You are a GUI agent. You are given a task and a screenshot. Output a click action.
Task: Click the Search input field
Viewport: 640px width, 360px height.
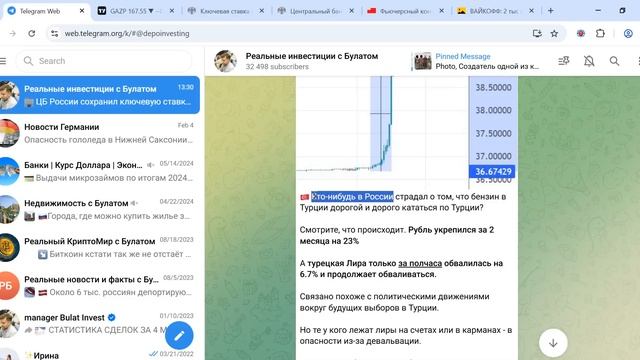tap(104, 61)
